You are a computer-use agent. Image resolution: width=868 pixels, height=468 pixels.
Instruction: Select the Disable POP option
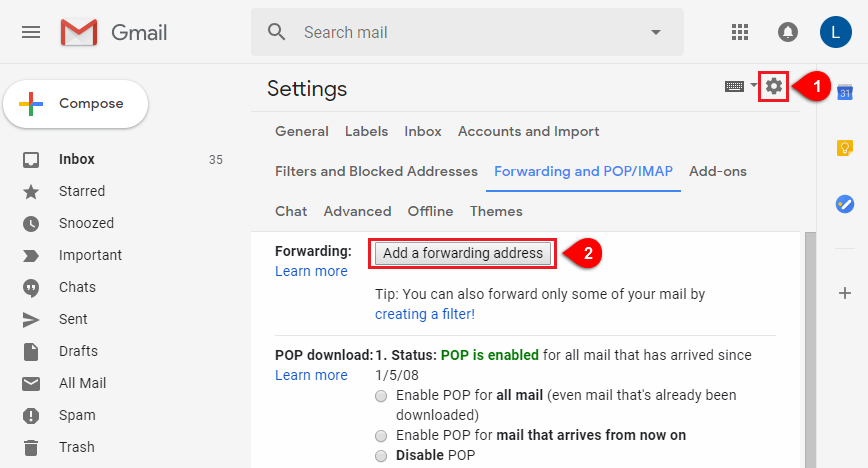381,456
